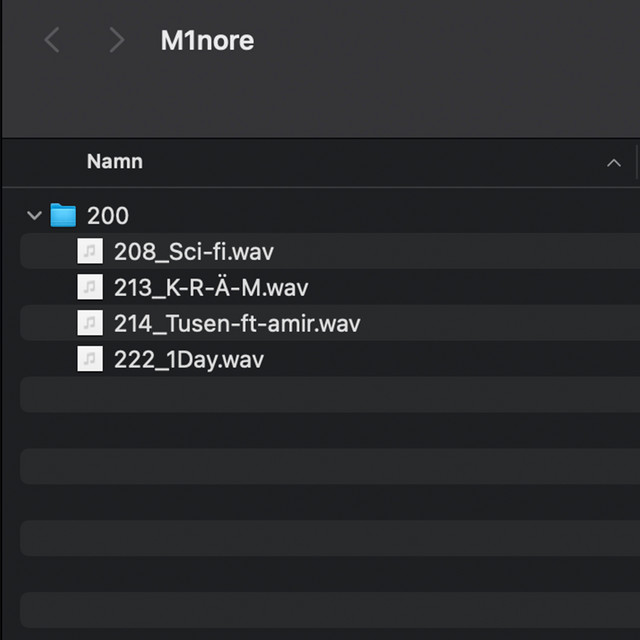The width and height of the screenshot is (640, 640).
Task: Toggle sort order chevron in Namn header
Action: click(614, 163)
